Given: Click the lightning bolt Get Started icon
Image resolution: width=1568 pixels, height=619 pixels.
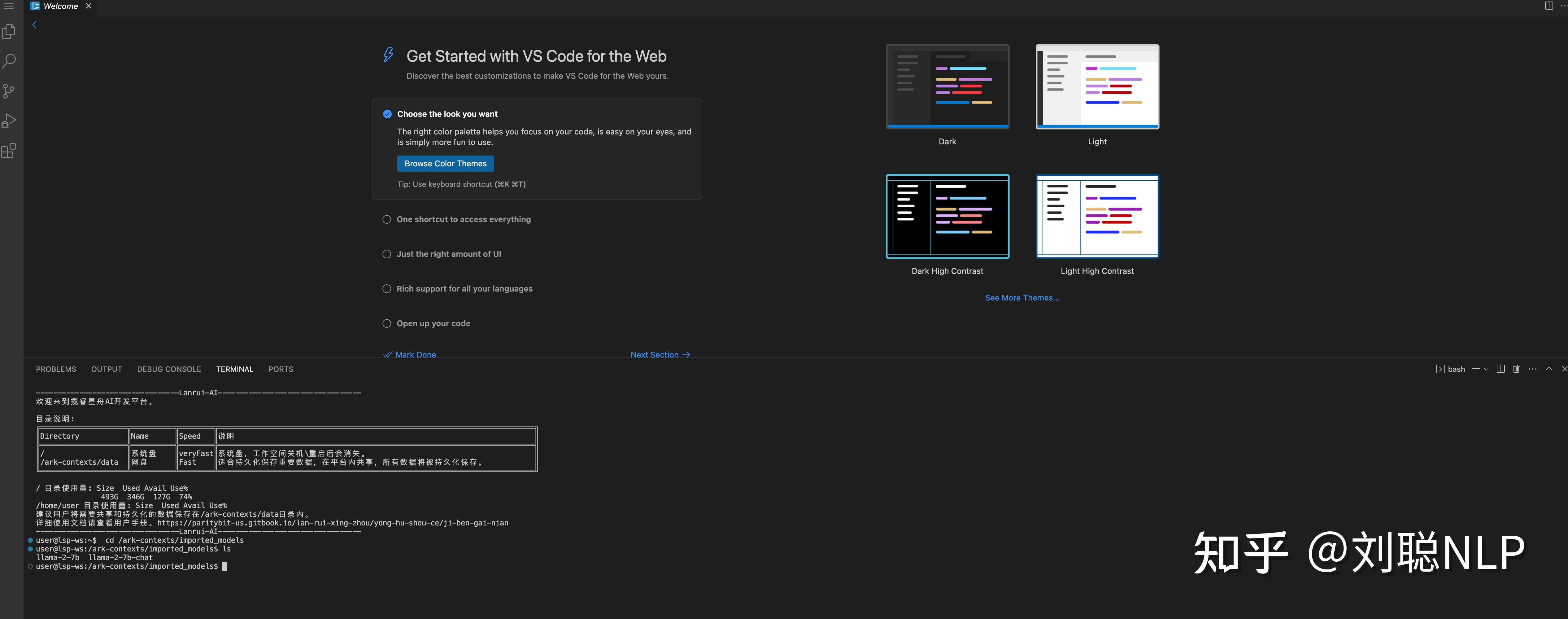Looking at the screenshot, I should [x=388, y=55].
